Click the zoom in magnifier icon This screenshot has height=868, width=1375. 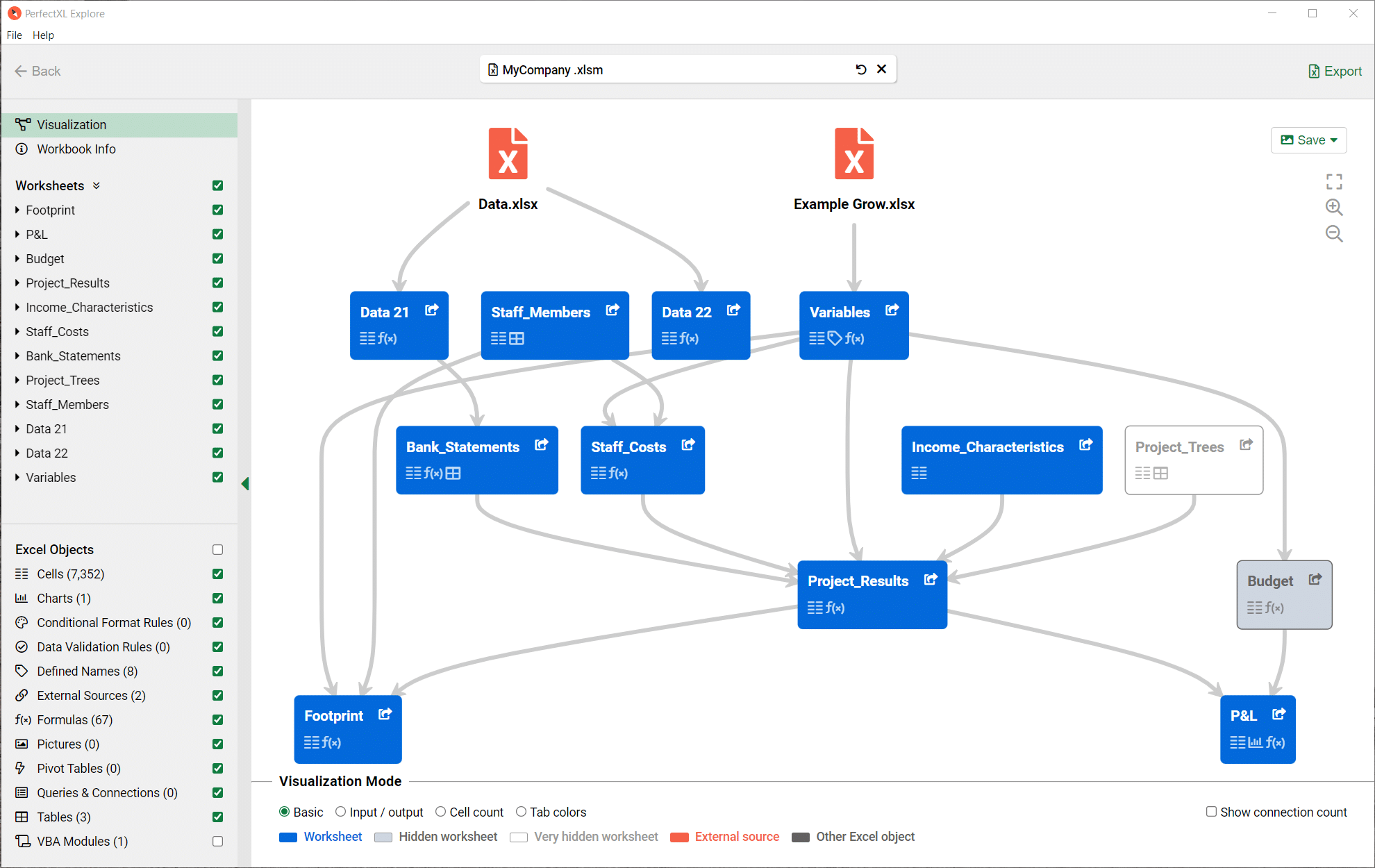1334,207
